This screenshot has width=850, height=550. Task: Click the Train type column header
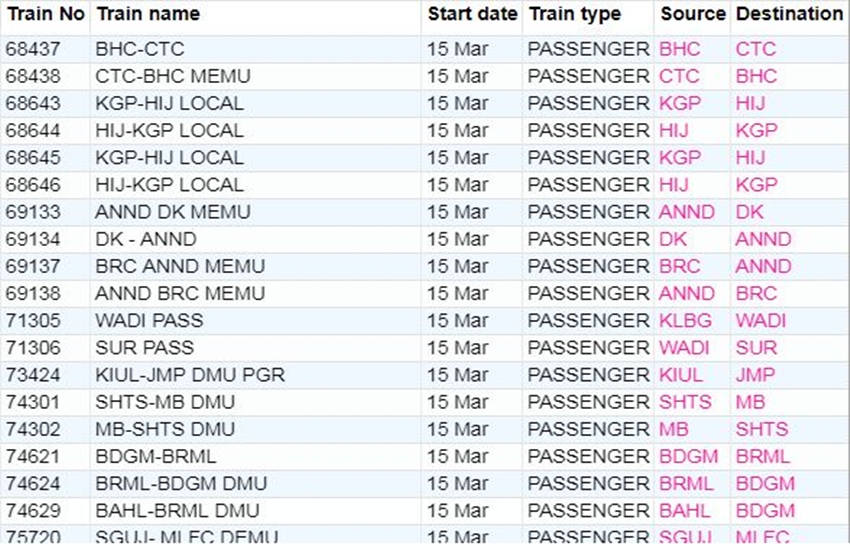click(x=574, y=14)
